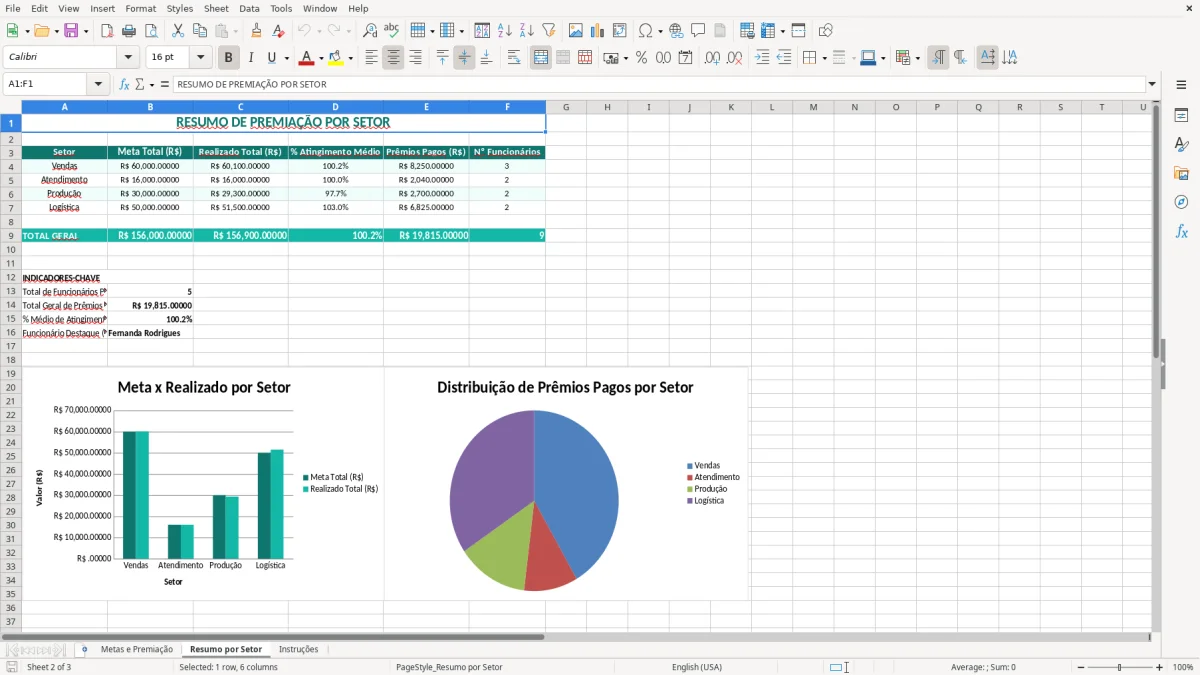Click Increase Indent icon

pos(762,58)
